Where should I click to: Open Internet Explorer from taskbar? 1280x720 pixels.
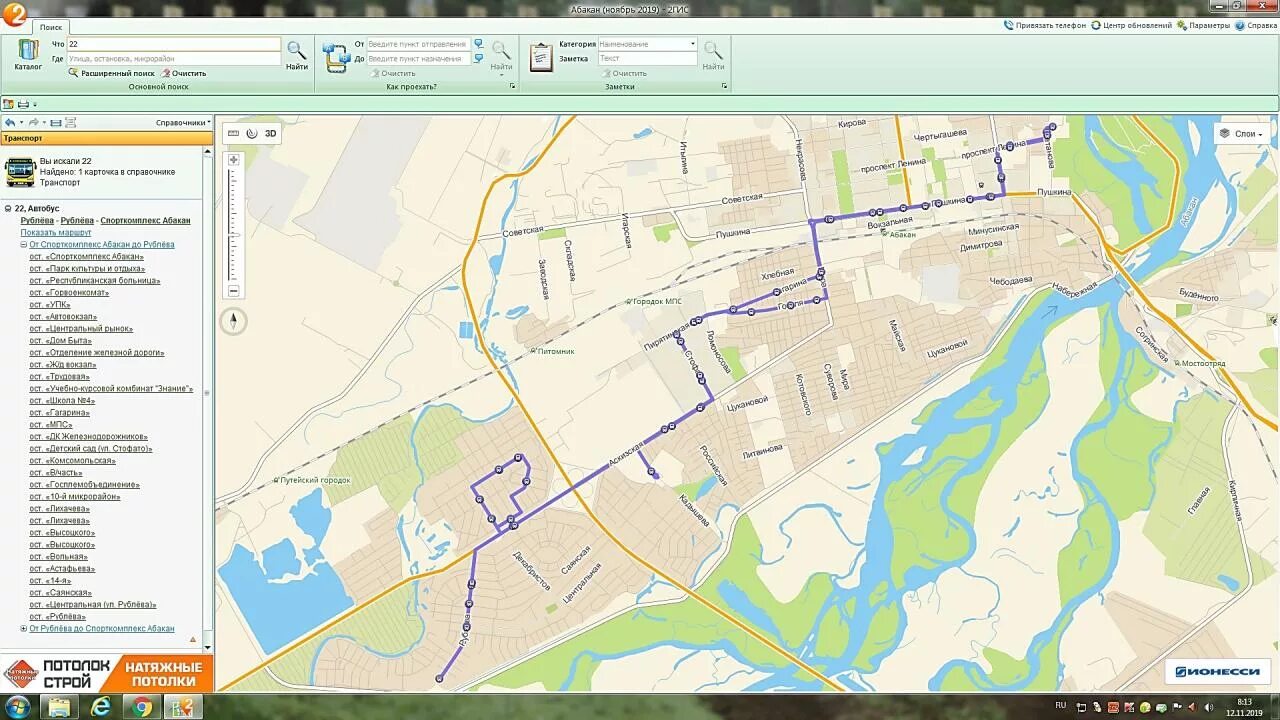pos(101,707)
